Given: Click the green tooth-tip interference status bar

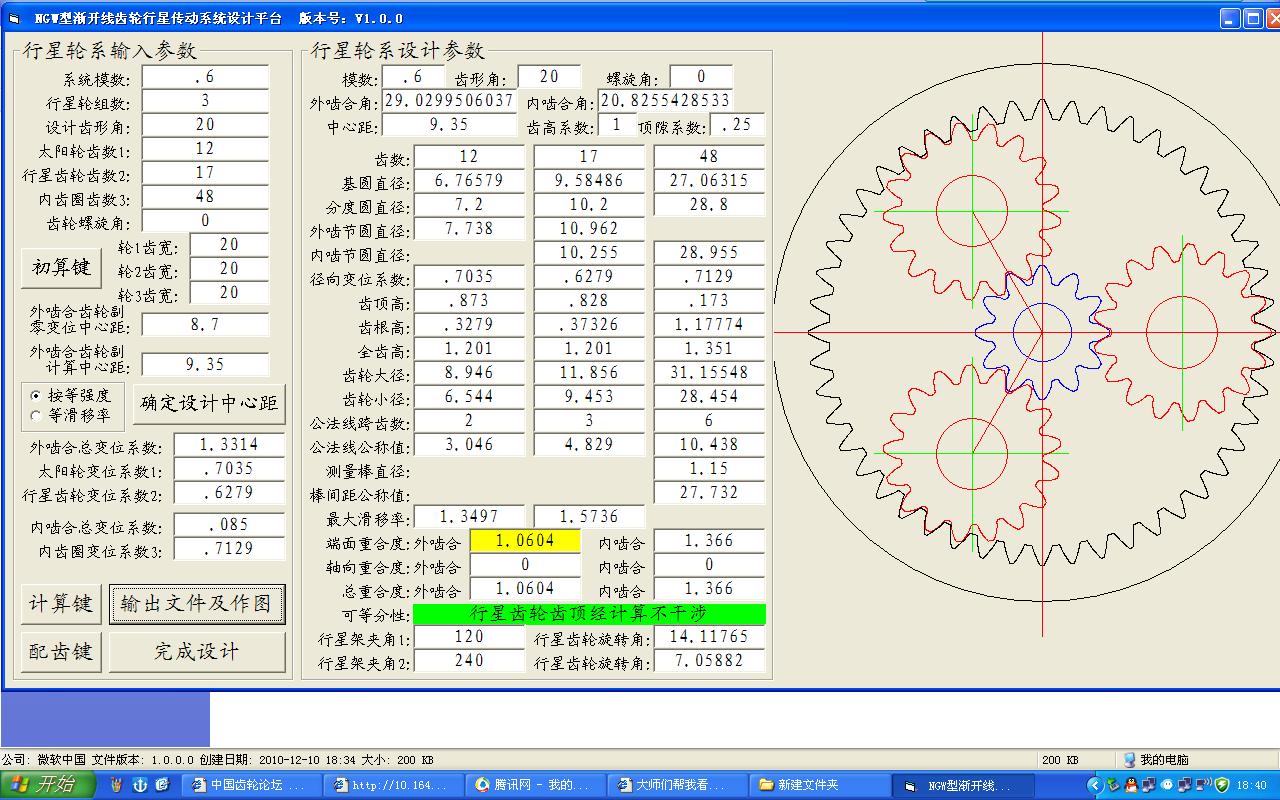Looking at the screenshot, I should coord(589,614).
